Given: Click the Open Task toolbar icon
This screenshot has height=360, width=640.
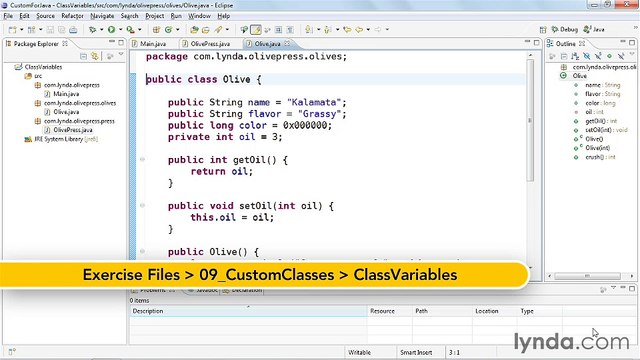Looking at the screenshot, I should coord(206,30).
